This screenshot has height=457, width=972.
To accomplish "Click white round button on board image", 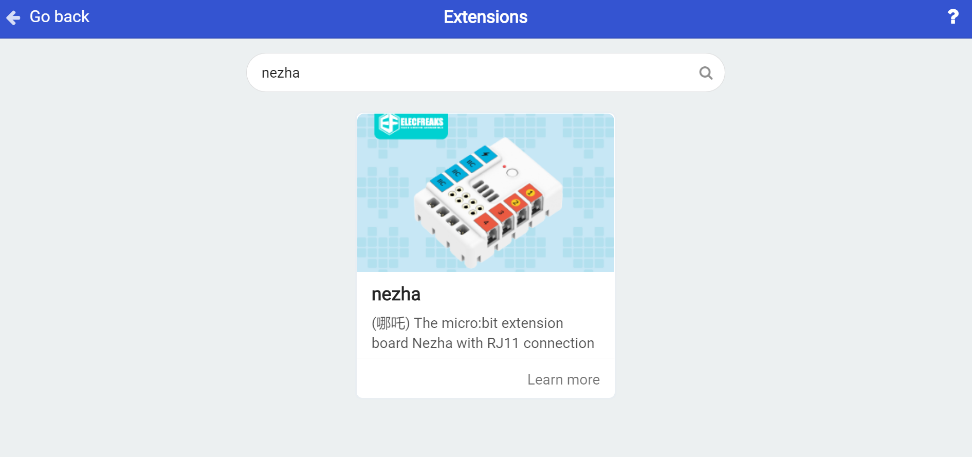I will (x=514, y=172).
